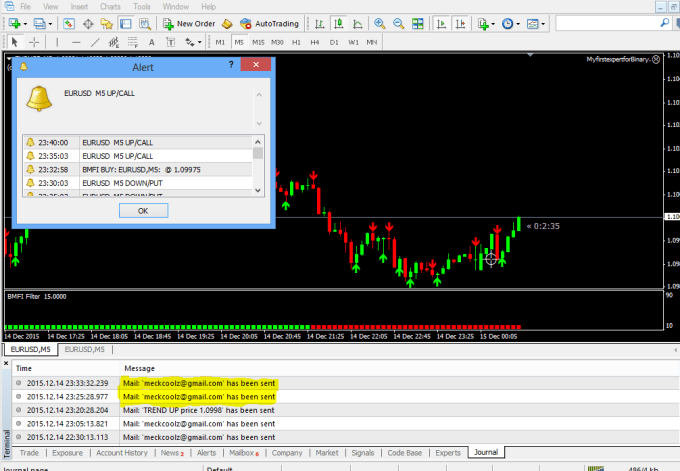Switch to the Account History tab
The width and height of the screenshot is (680, 471).
122,453
